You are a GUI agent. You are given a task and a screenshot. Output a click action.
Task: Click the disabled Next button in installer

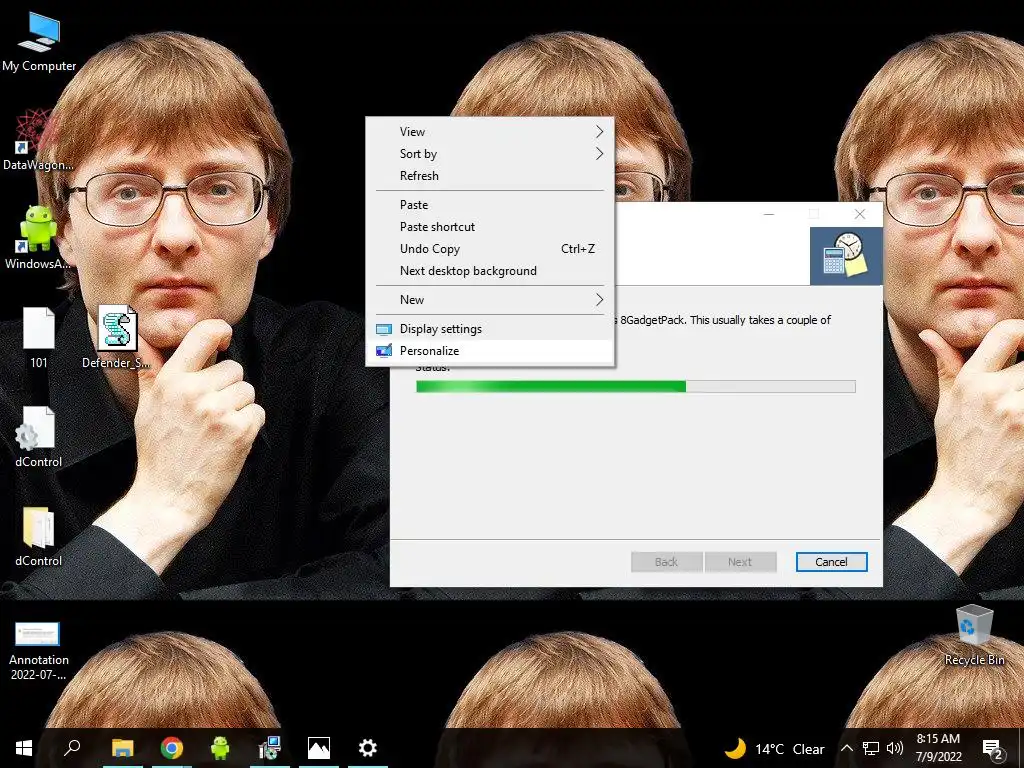pyautogui.click(x=741, y=562)
